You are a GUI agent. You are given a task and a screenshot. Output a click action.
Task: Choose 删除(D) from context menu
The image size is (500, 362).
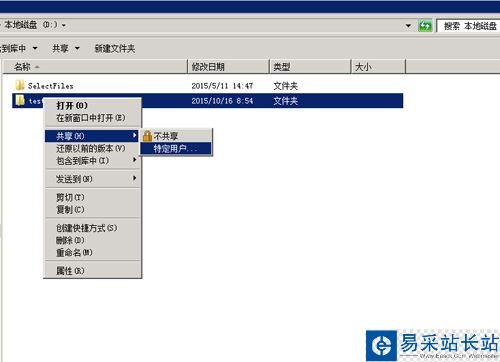coord(93,240)
